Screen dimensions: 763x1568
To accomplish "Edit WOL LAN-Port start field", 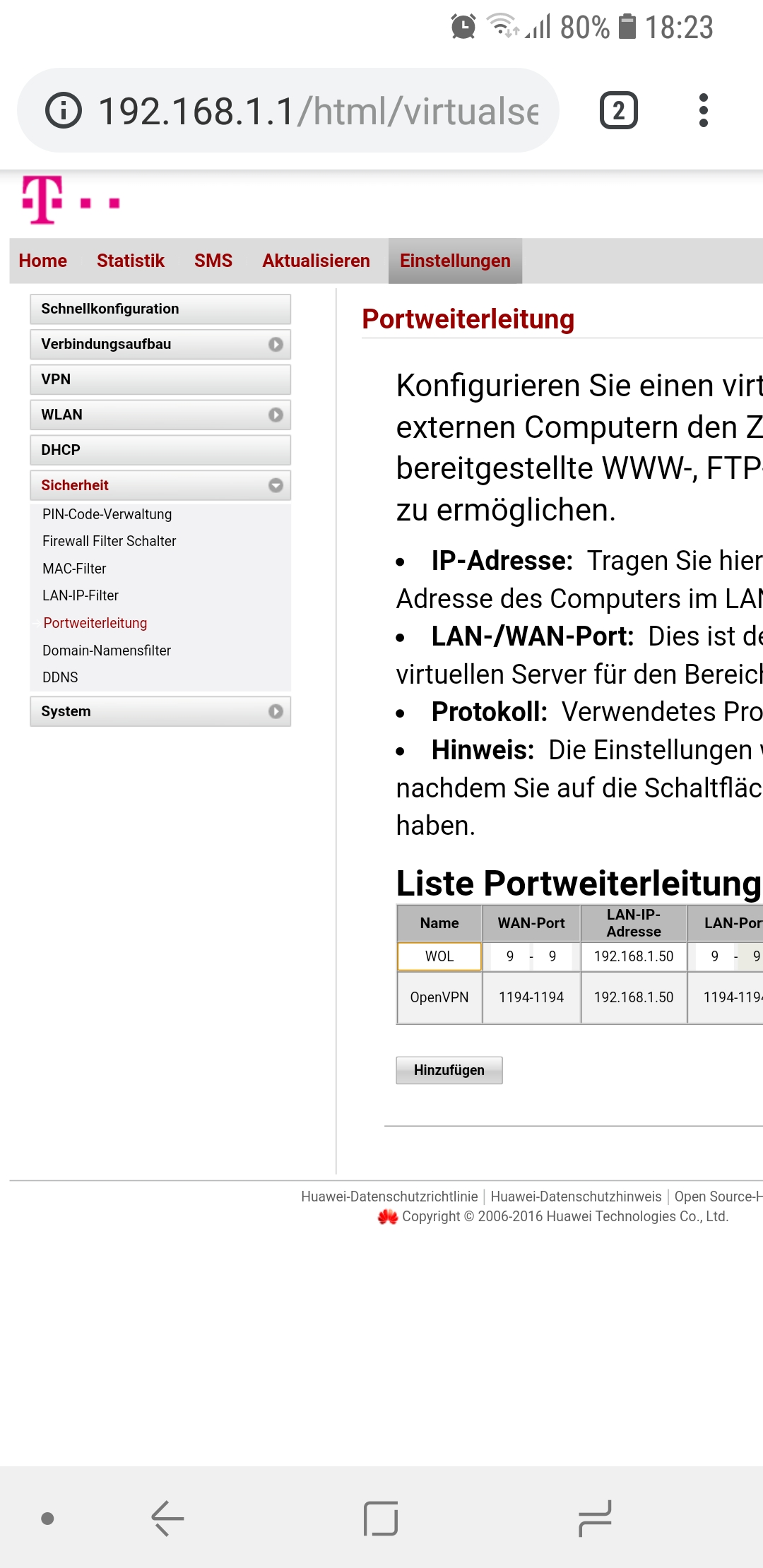I will click(x=715, y=956).
